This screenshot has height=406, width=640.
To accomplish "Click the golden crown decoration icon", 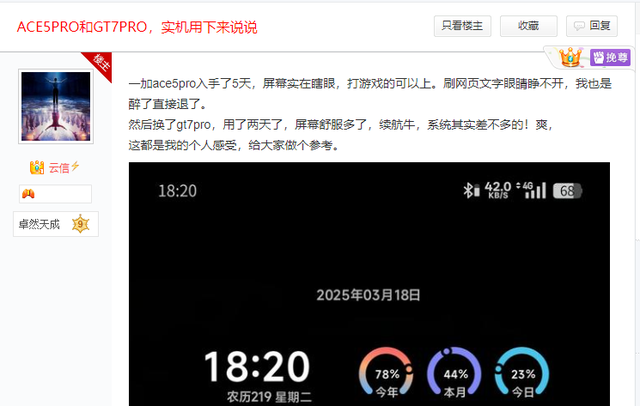I will point(570,57).
